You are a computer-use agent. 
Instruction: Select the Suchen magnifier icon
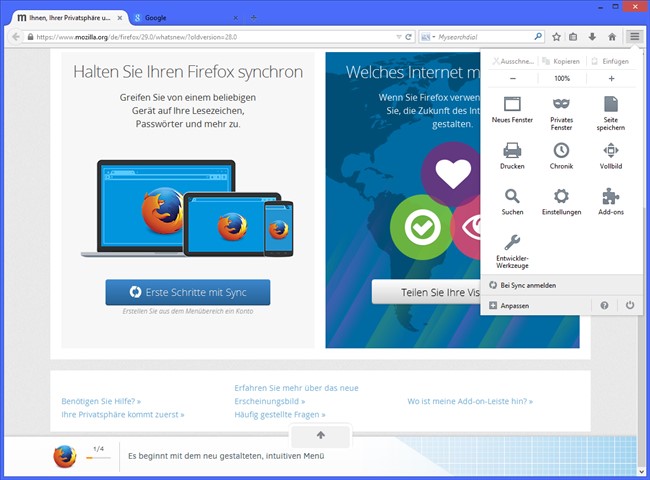pos(512,196)
